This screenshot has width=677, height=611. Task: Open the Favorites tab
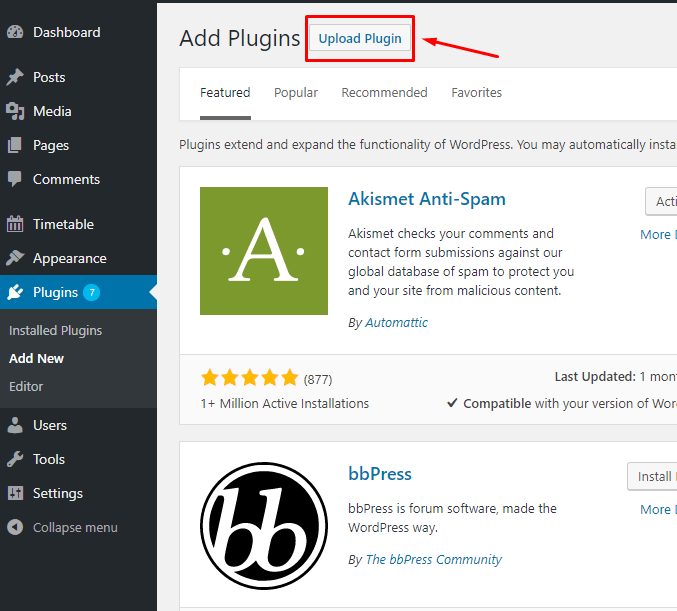[476, 93]
